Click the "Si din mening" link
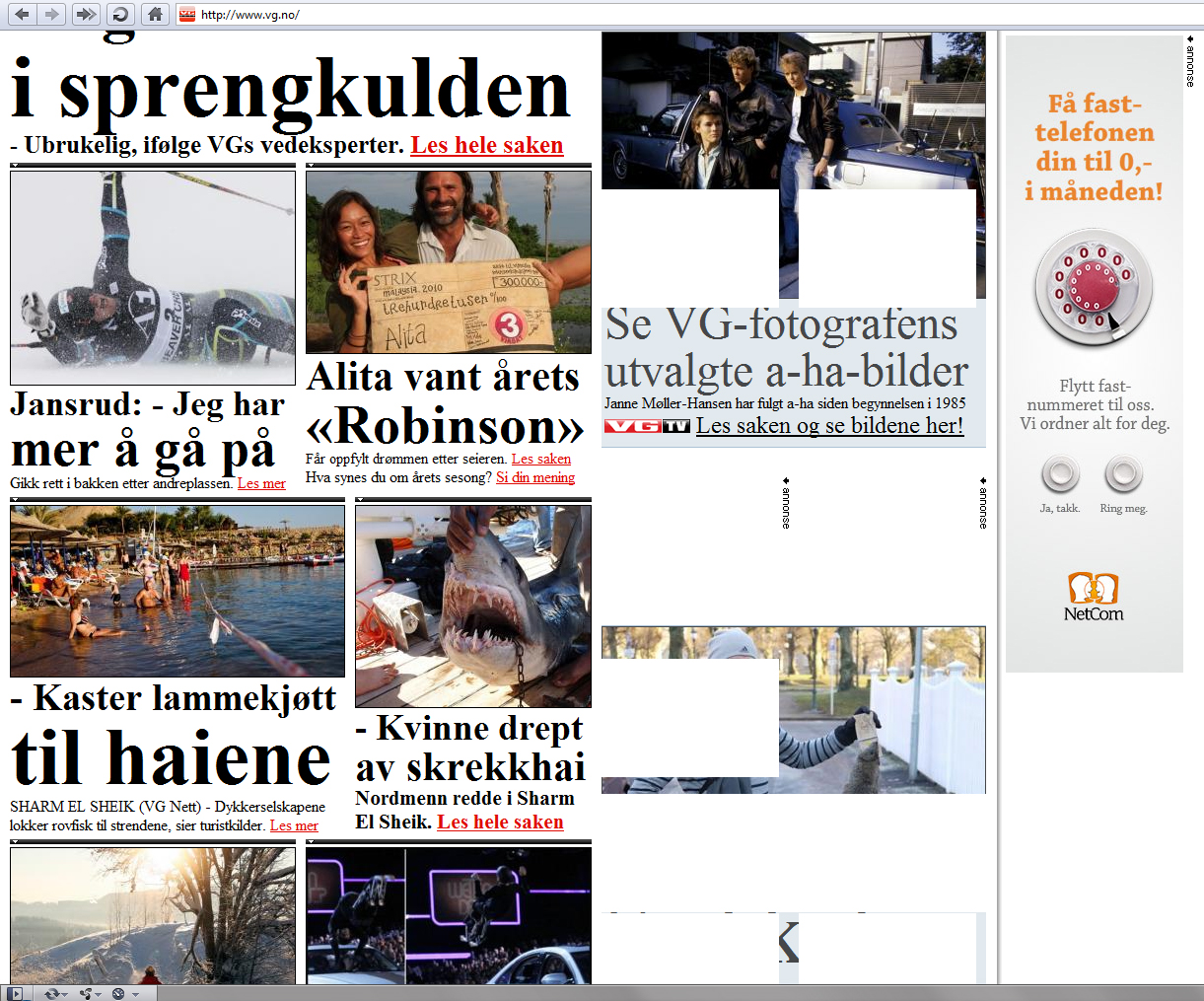Screen dimensions: 1204x1001 pos(535,477)
